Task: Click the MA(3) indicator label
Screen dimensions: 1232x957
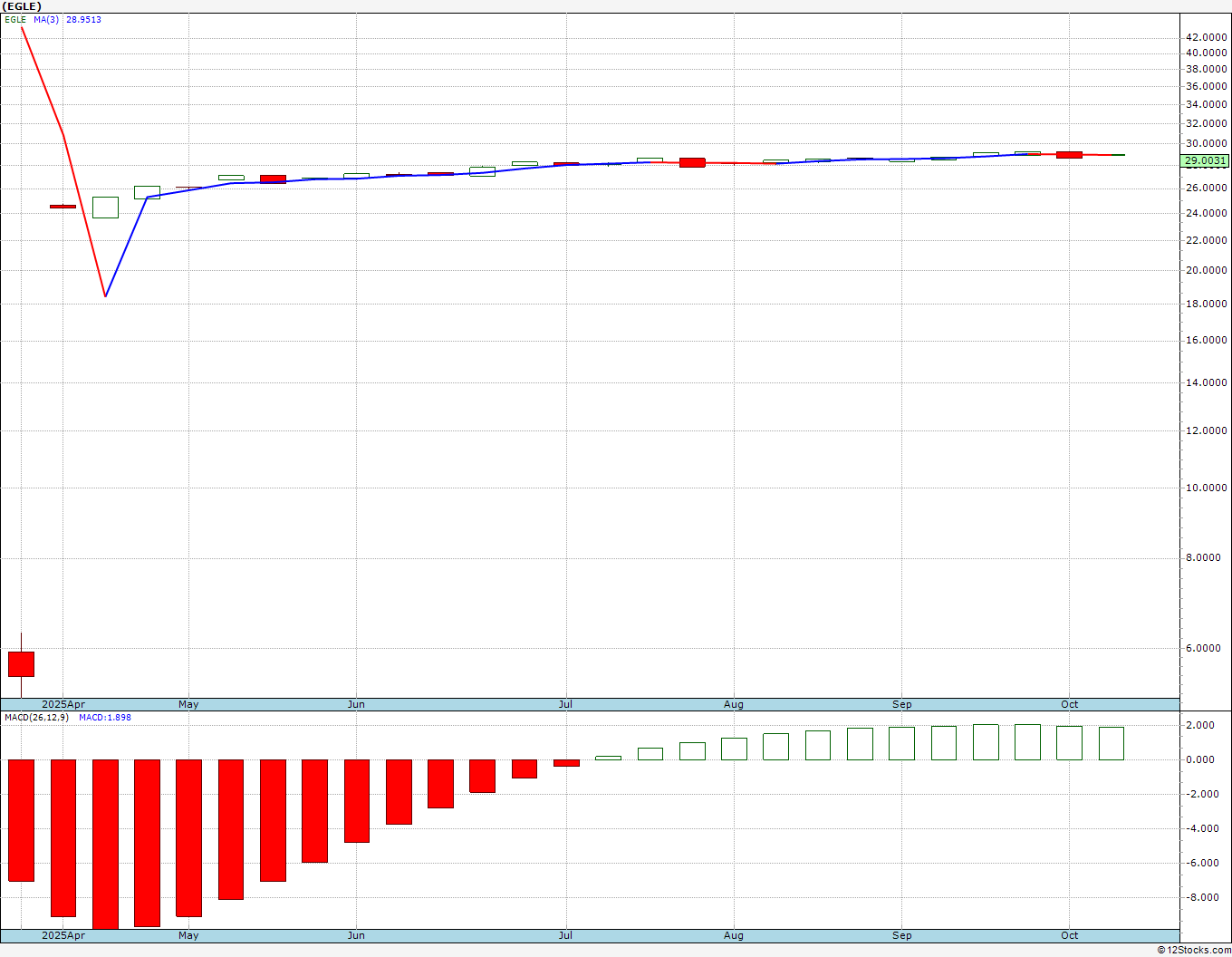Action: pyautogui.click(x=45, y=19)
